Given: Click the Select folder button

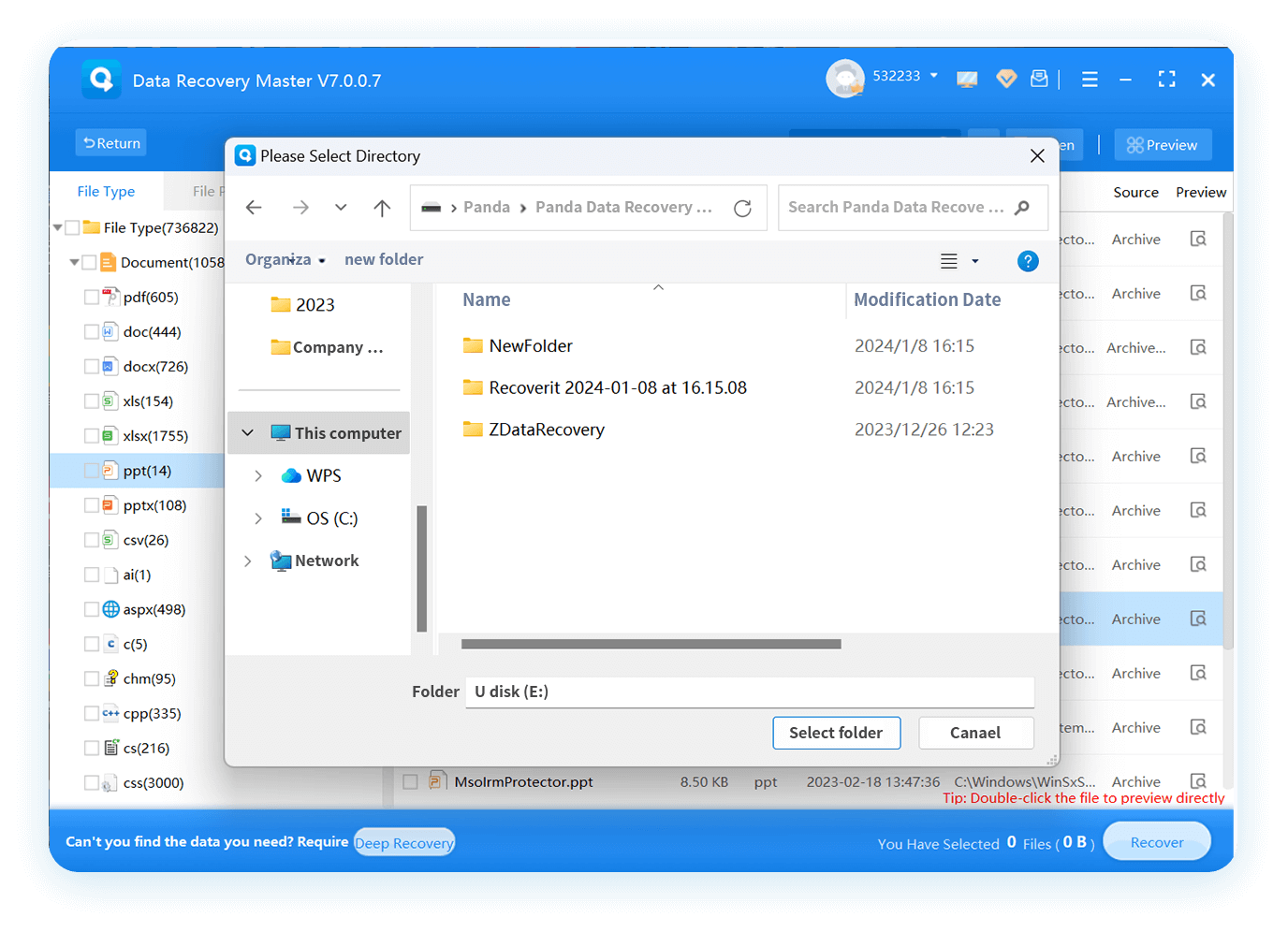Looking at the screenshot, I should tap(836, 733).
